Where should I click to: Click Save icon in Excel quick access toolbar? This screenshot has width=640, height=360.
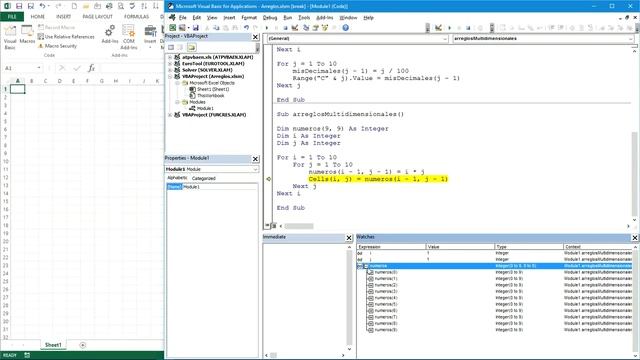pyautogui.click(x=19, y=6)
